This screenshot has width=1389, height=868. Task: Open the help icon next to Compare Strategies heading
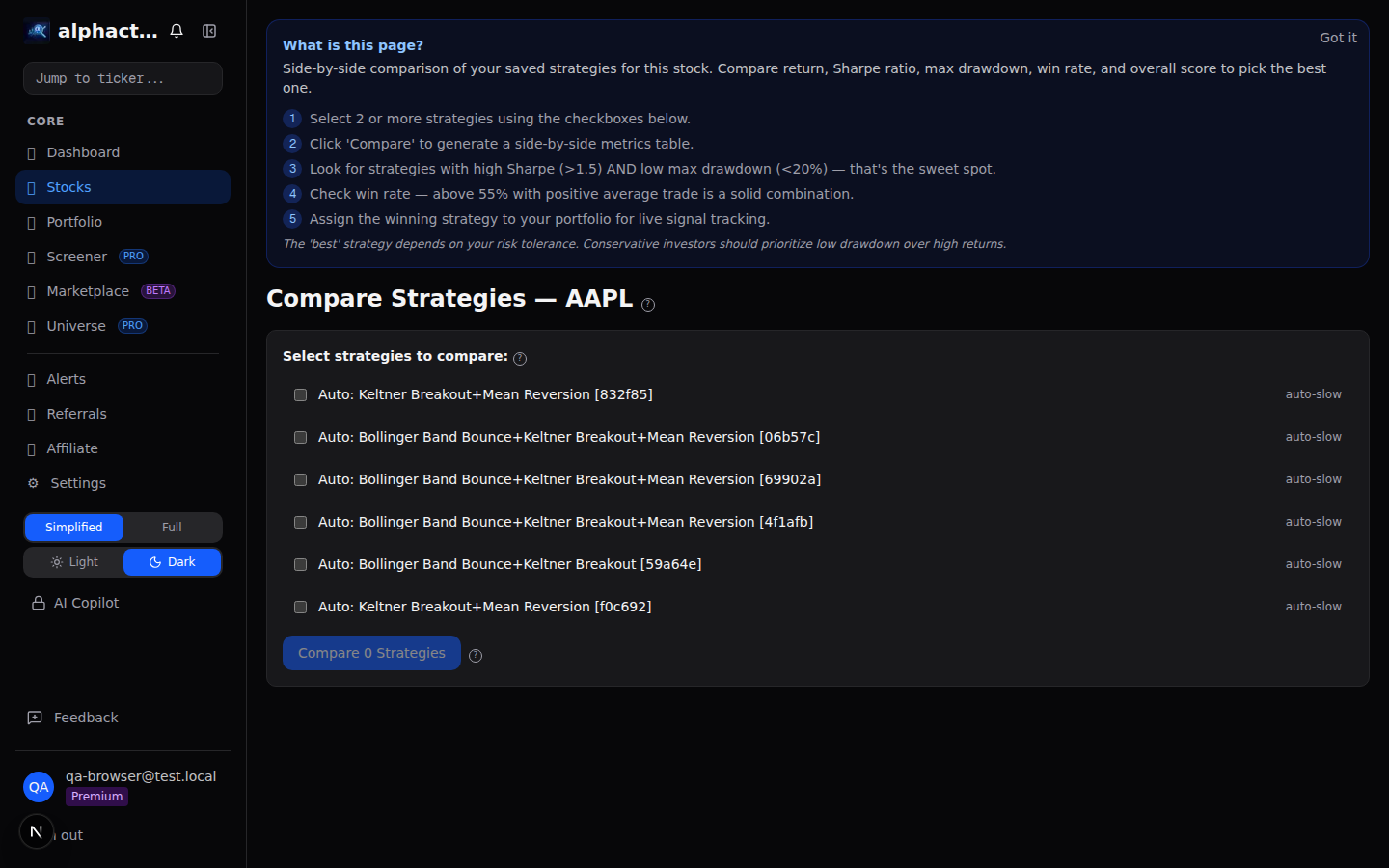coord(648,304)
